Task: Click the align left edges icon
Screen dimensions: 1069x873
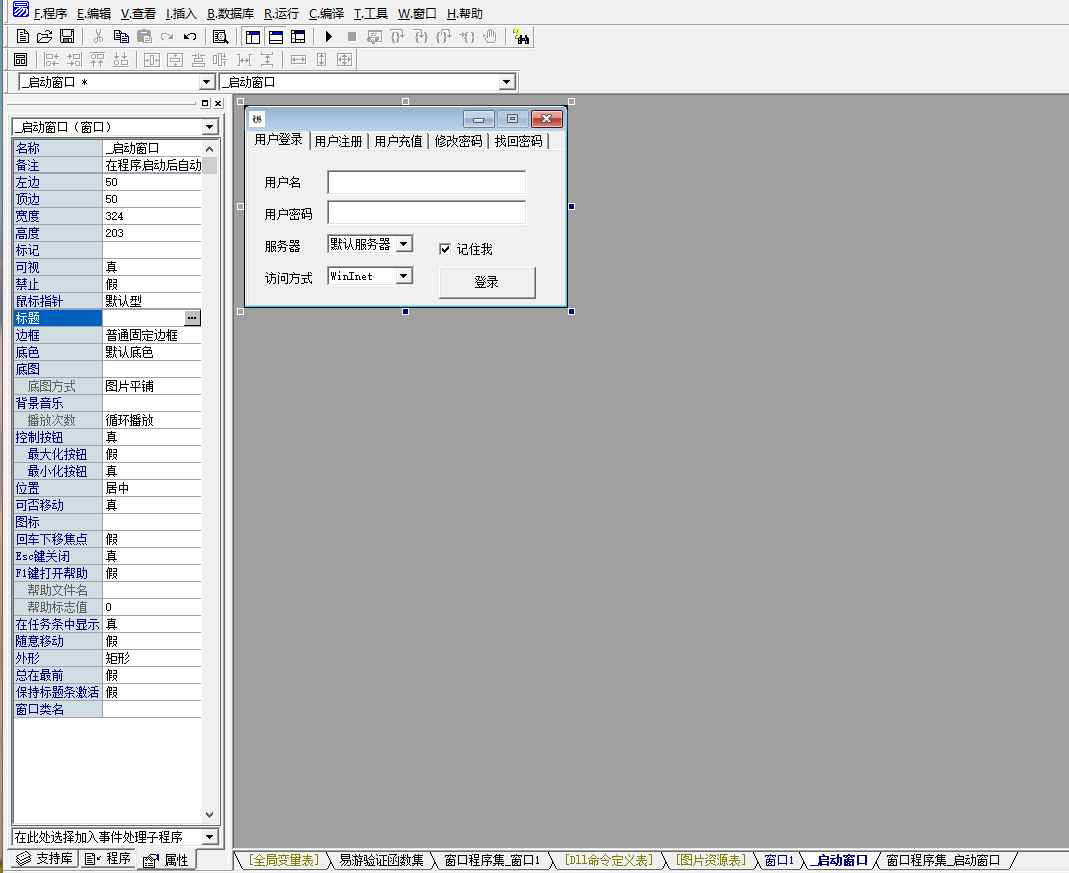Action: click(52, 60)
